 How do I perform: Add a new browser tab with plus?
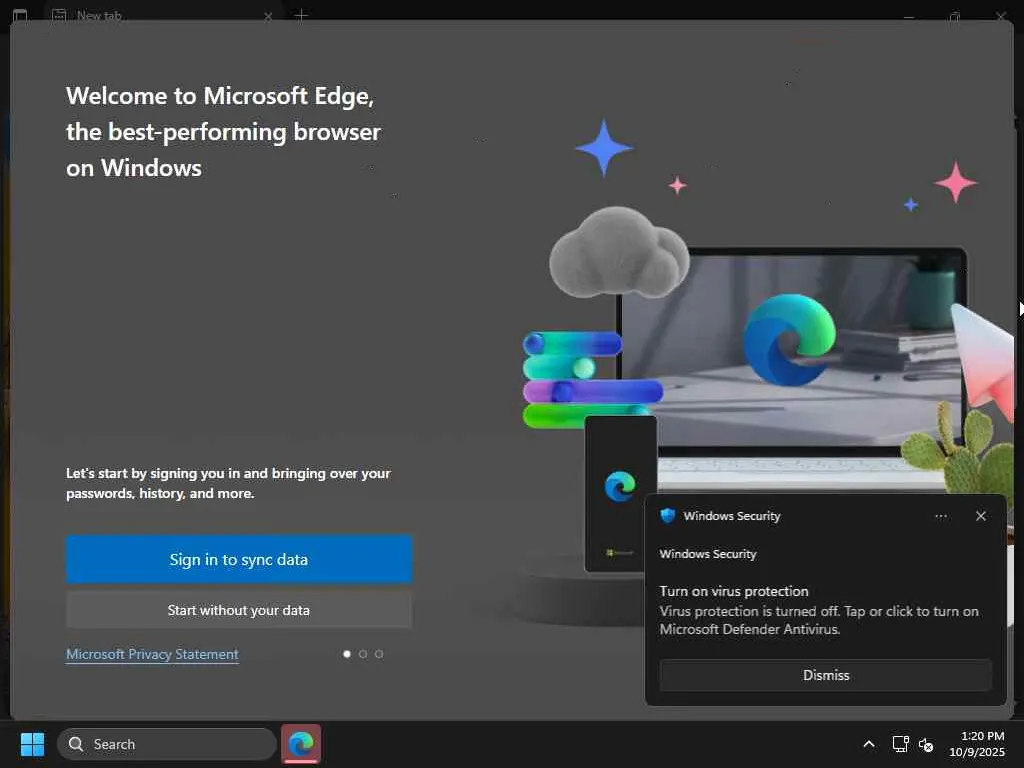coord(301,15)
